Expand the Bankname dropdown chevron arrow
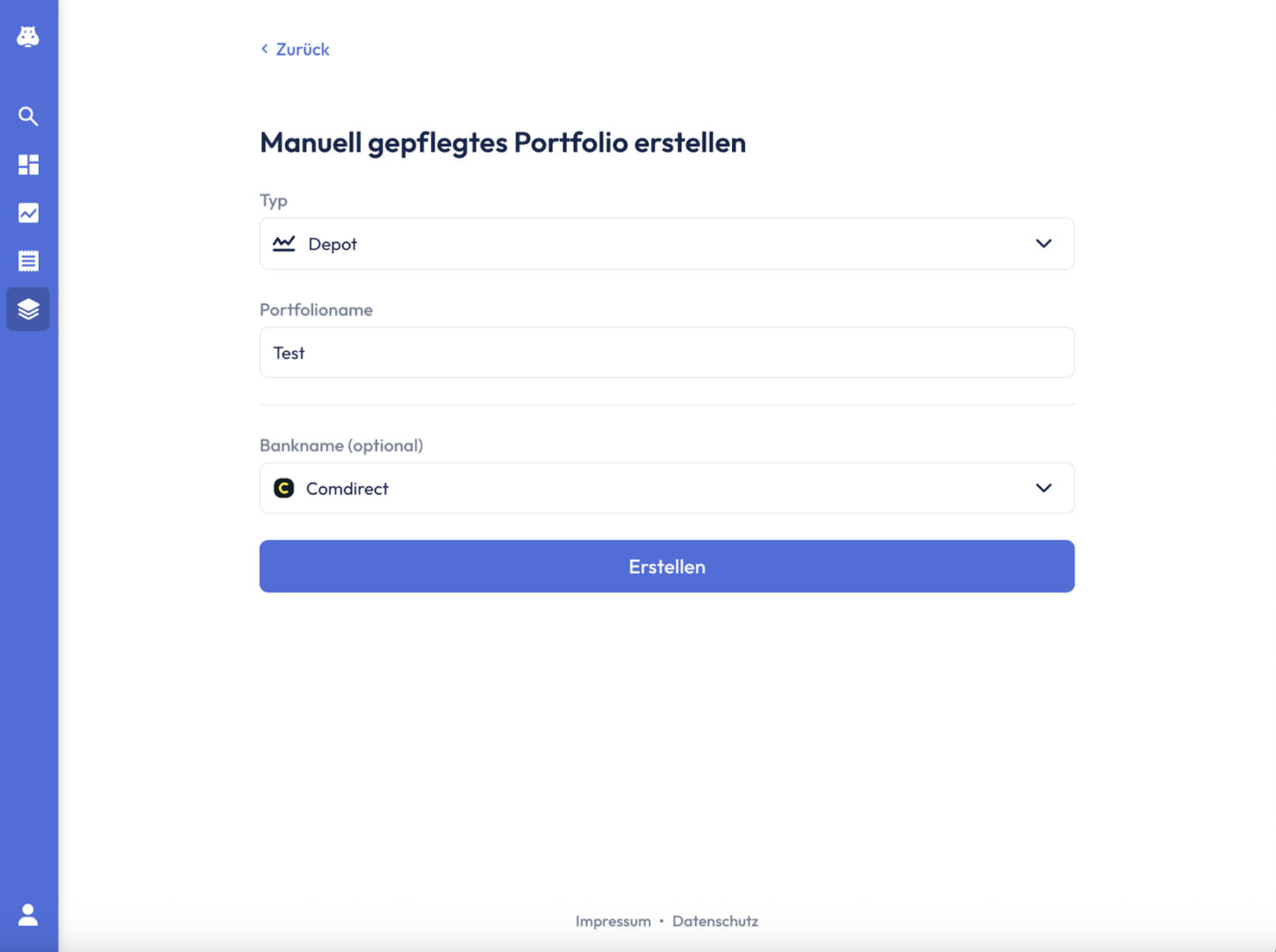This screenshot has width=1276, height=952. 1043,488
